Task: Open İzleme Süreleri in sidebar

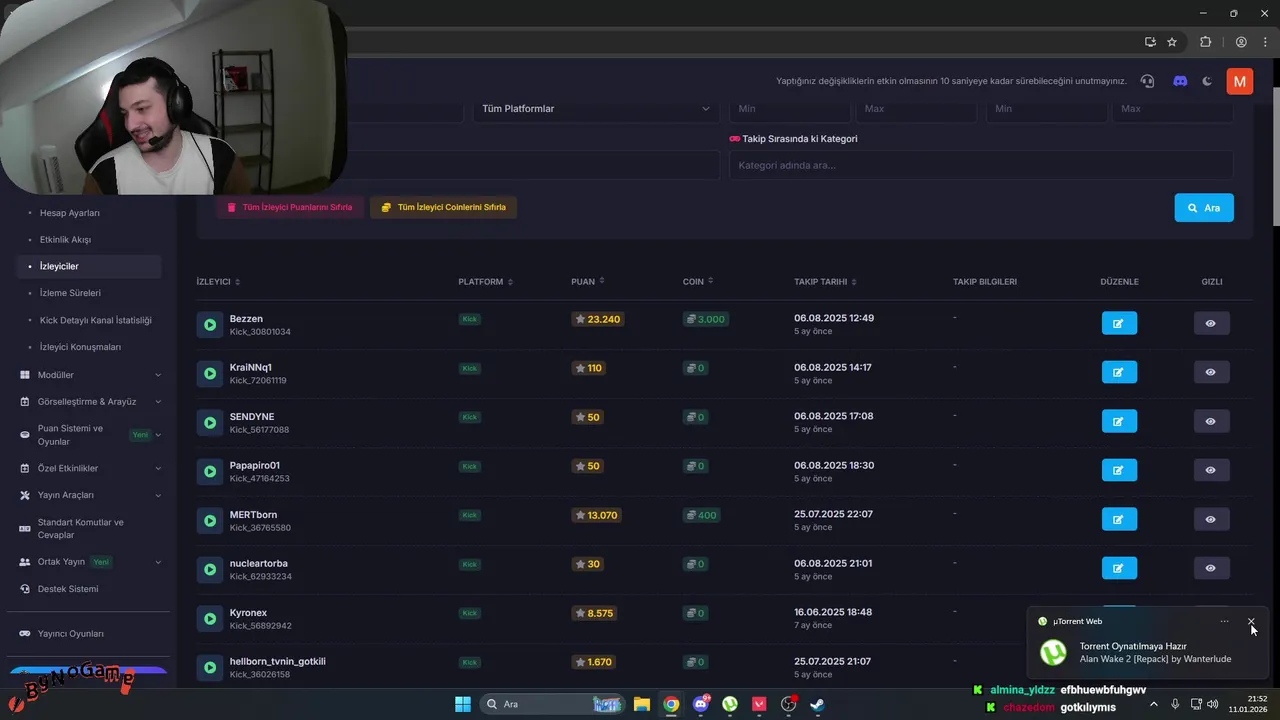Action: 70,293
